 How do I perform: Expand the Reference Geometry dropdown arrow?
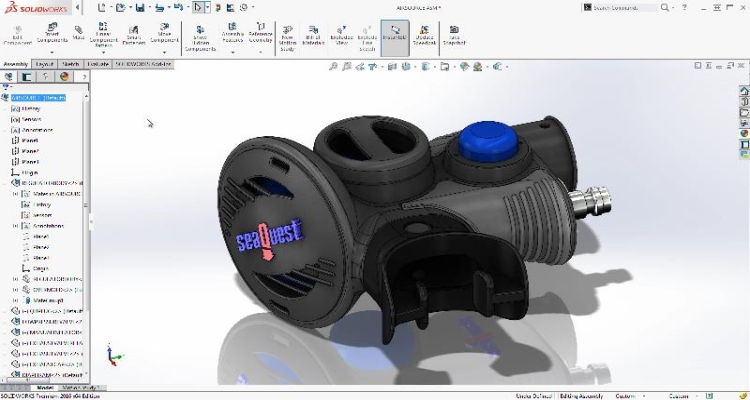click(x=261, y=52)
